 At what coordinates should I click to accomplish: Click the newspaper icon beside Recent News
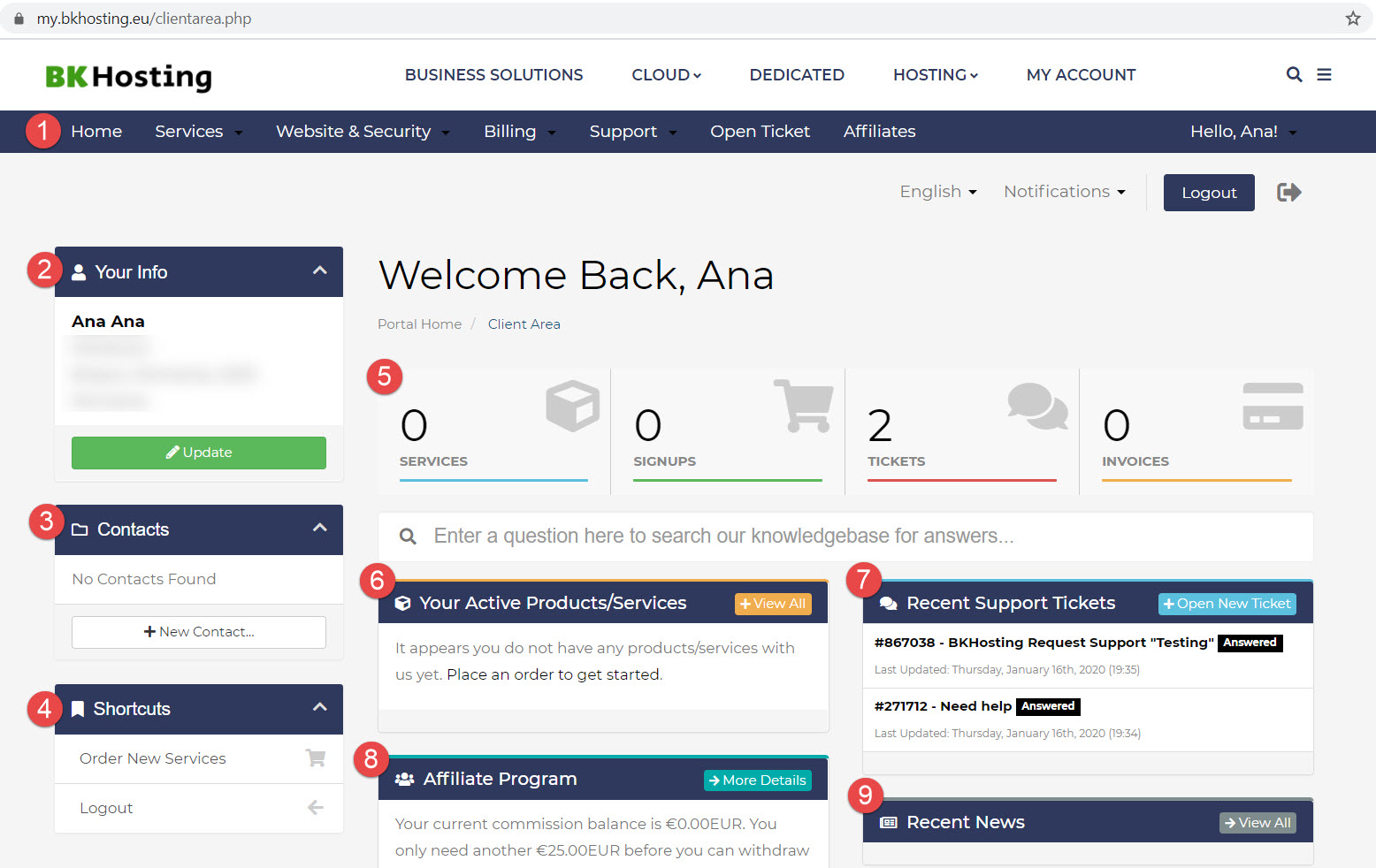[889, 823]
